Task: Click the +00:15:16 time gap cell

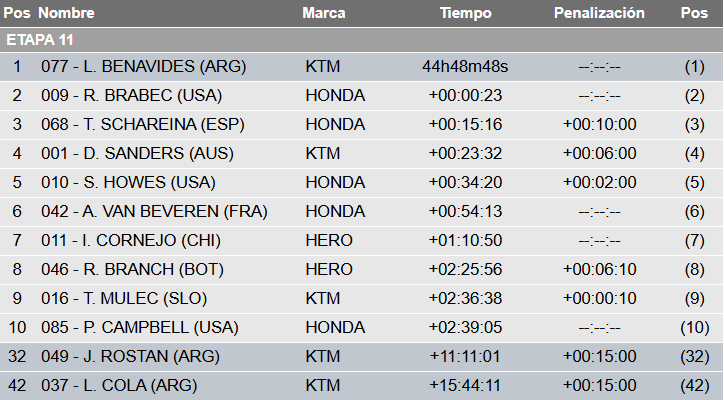Action: [465, 125]
